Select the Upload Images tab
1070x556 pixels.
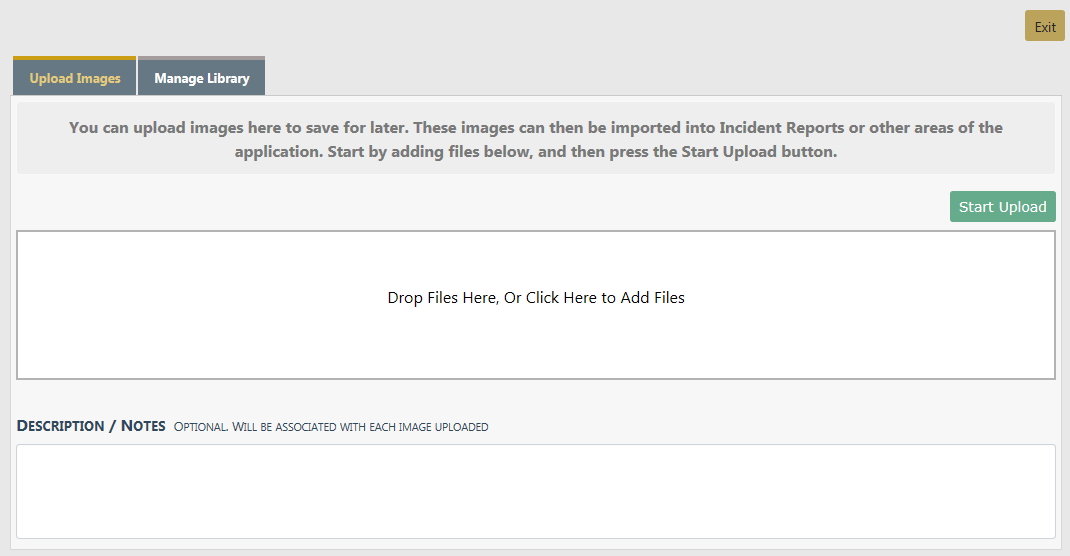[x=75, y=78]
